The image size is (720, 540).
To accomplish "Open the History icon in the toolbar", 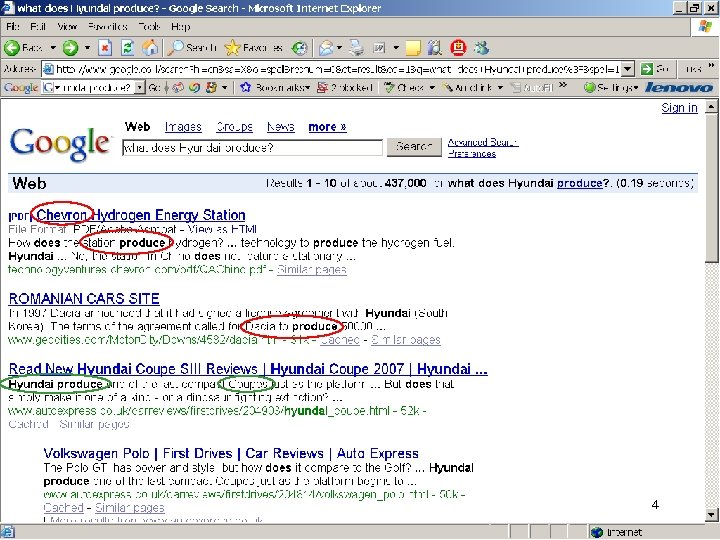I will tap(299, 48).
